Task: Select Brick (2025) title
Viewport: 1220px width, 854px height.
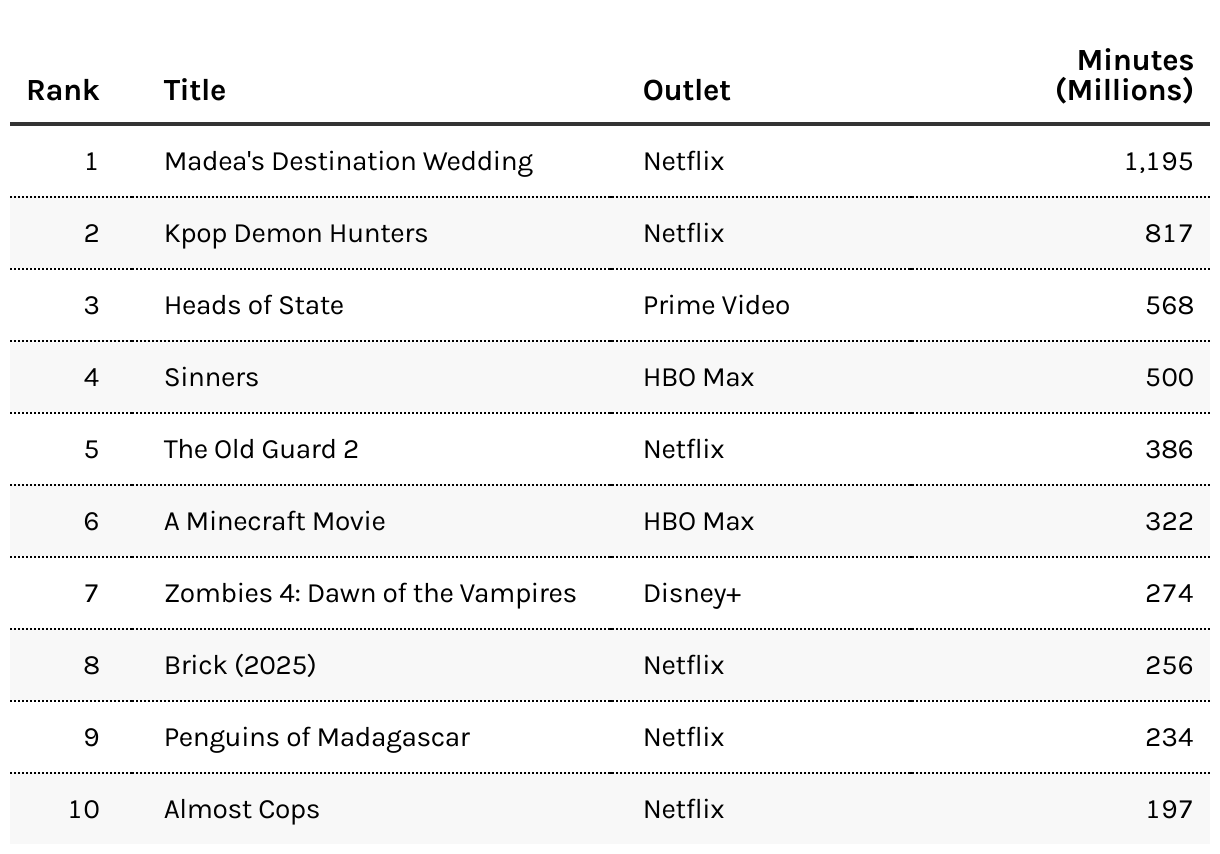Action: pyautogui.click(x=240, y=666)
